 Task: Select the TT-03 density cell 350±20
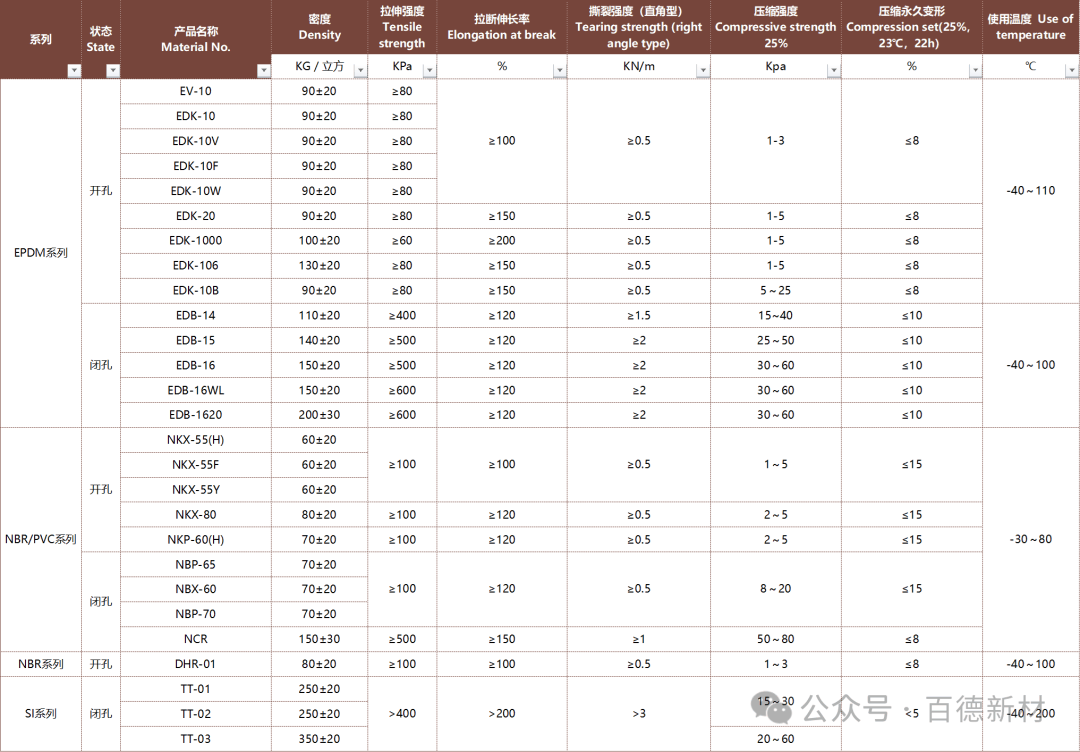pyautogui.click(x=319, y=739)
